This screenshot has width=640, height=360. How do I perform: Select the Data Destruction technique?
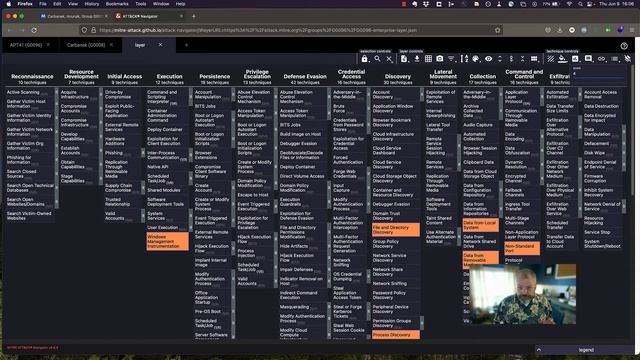pos(601,106)
